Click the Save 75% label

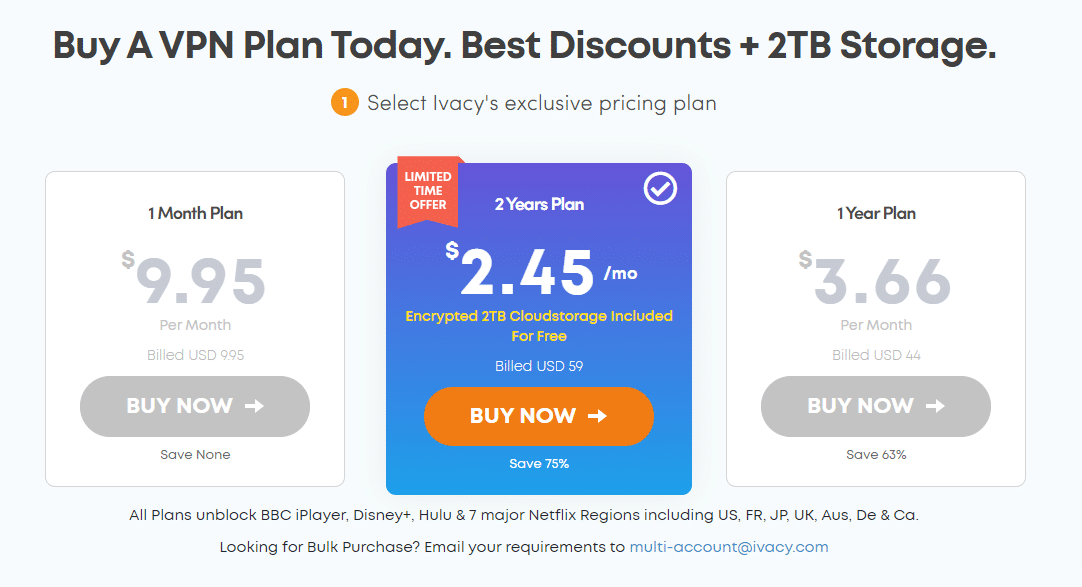pos(539,464)
